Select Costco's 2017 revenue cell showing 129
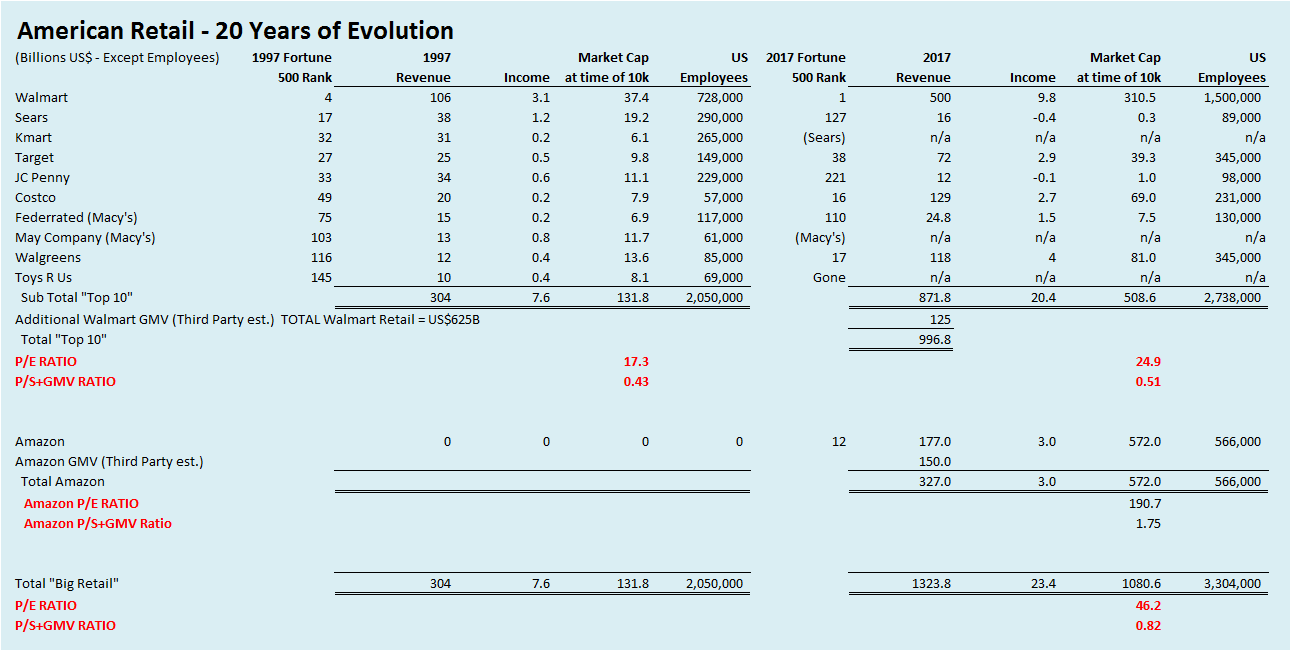Viewport: 1291px width, 651px height. (x=938, y=197)
